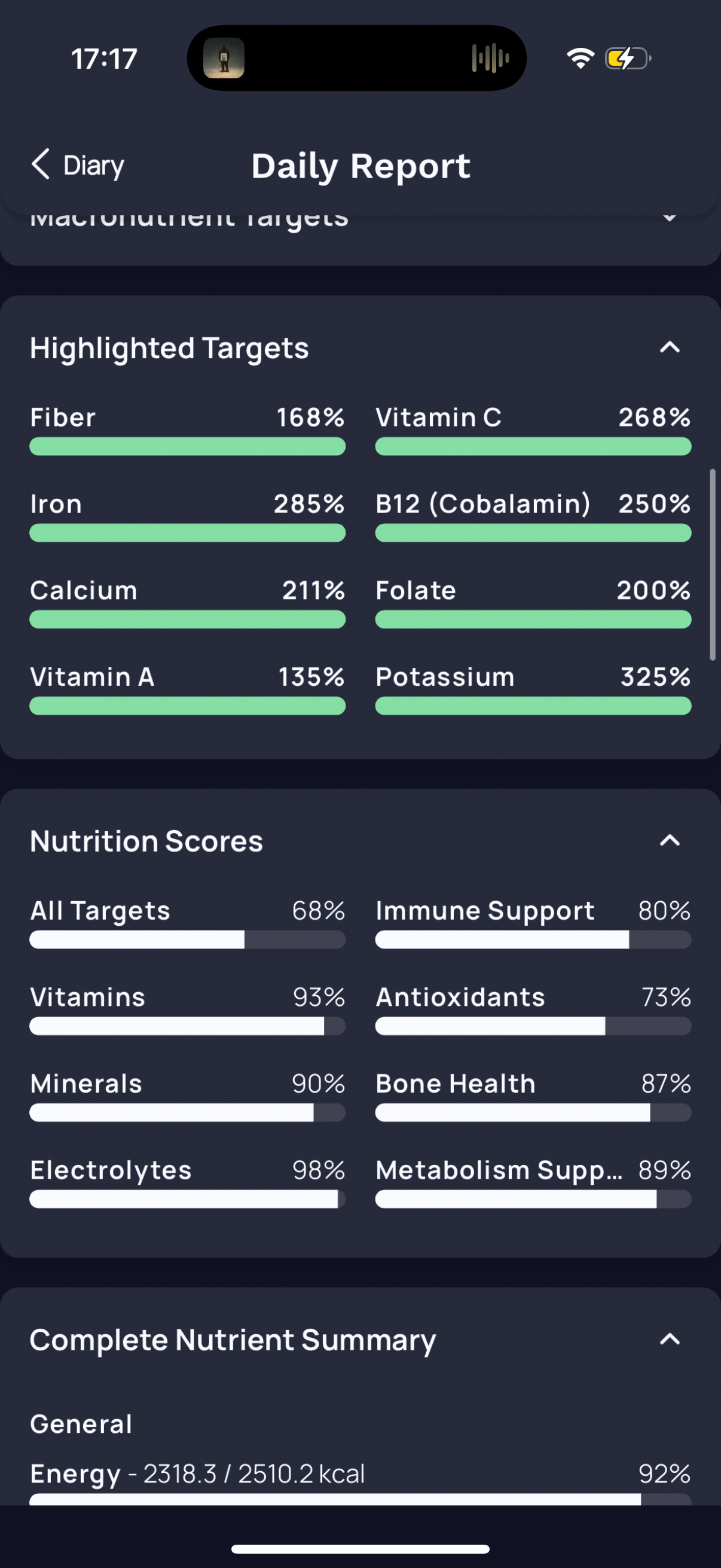721x1568 pixels.
Task: Open the album art thumbnail in Dynamic Island
Action: [224, 59]
